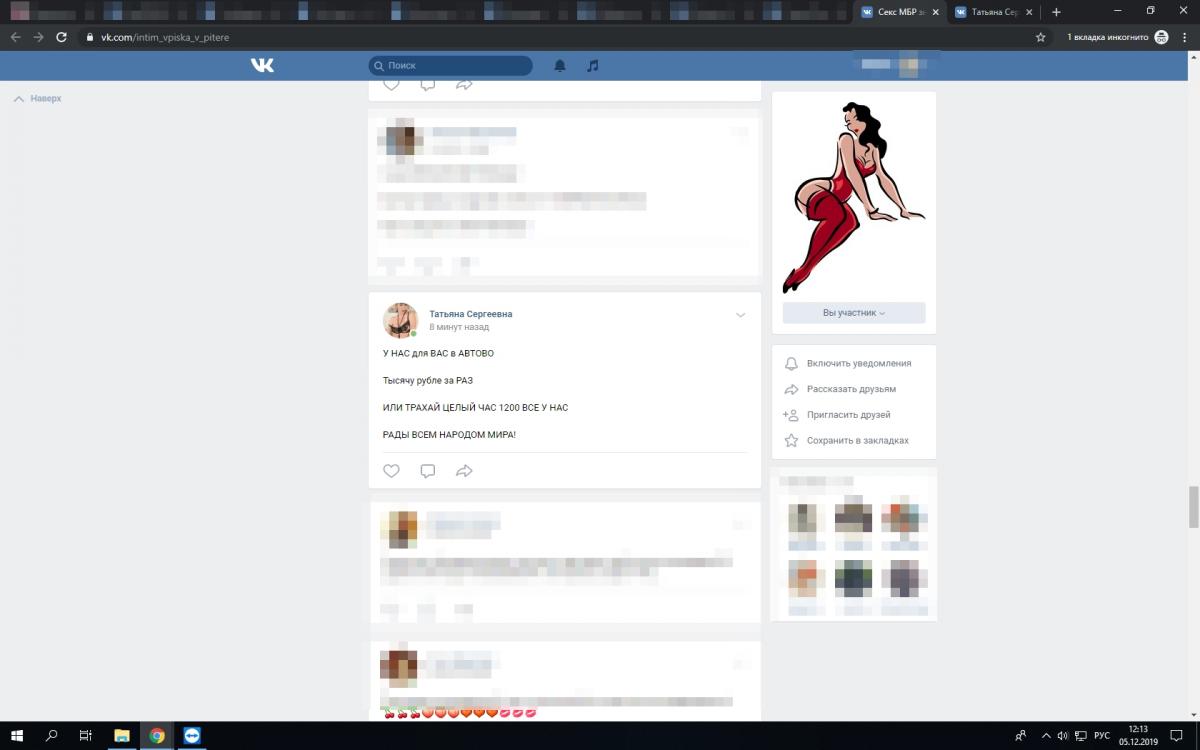
Task: Collapse page upward using the Наверх arrow
Action: point(37,99)
